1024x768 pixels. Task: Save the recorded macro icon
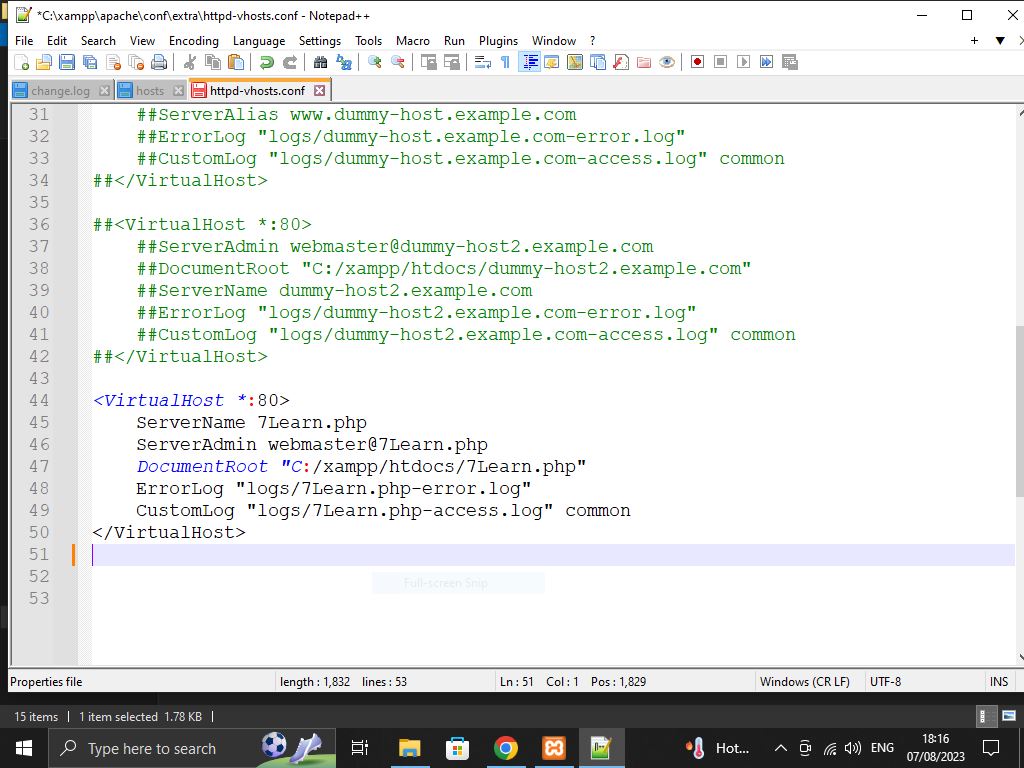(x=790, y=62)
